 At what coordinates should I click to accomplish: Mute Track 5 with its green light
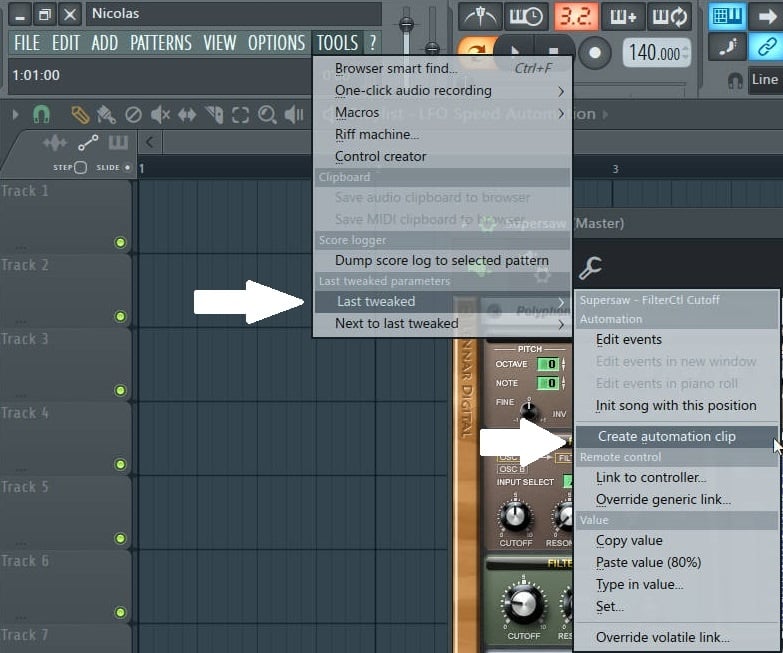coord(120,538)
